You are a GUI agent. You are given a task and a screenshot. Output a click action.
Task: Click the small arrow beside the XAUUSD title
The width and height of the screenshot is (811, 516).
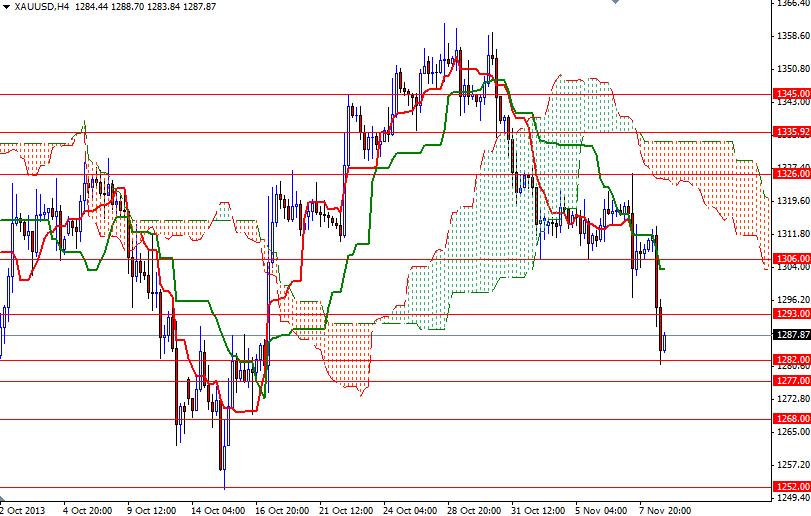(x=7, y=7)
